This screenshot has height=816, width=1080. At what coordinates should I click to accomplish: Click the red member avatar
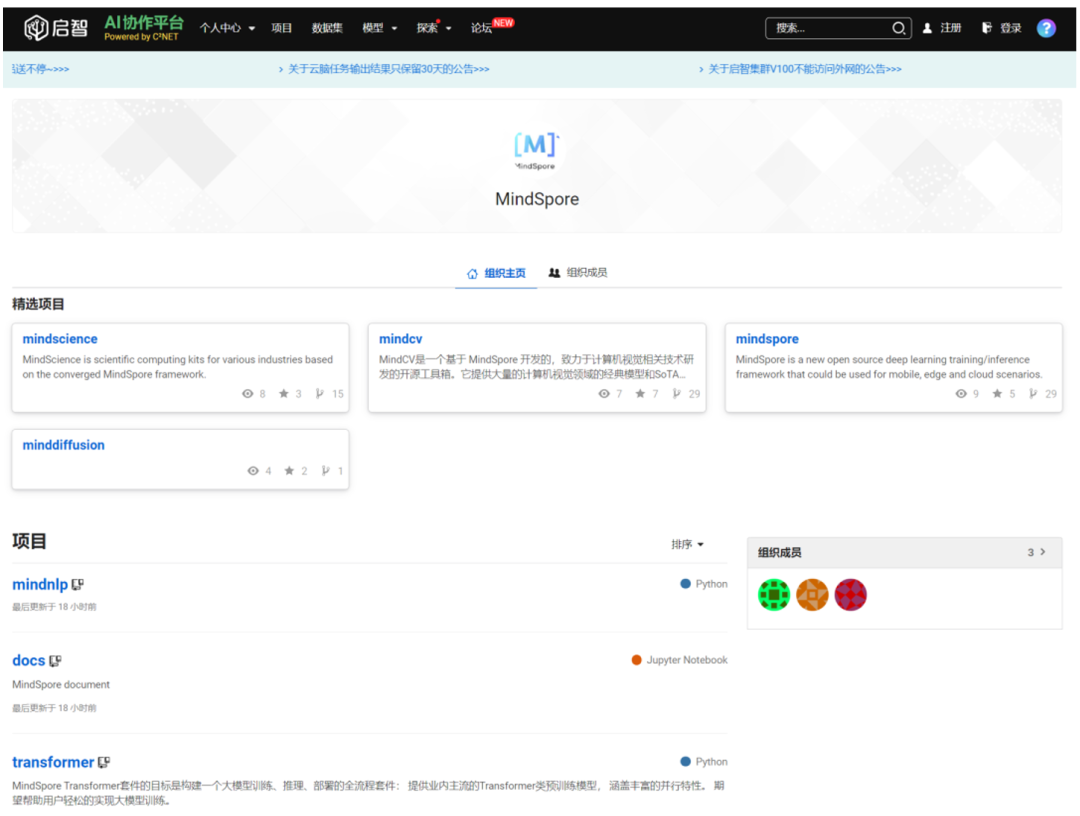850,595
